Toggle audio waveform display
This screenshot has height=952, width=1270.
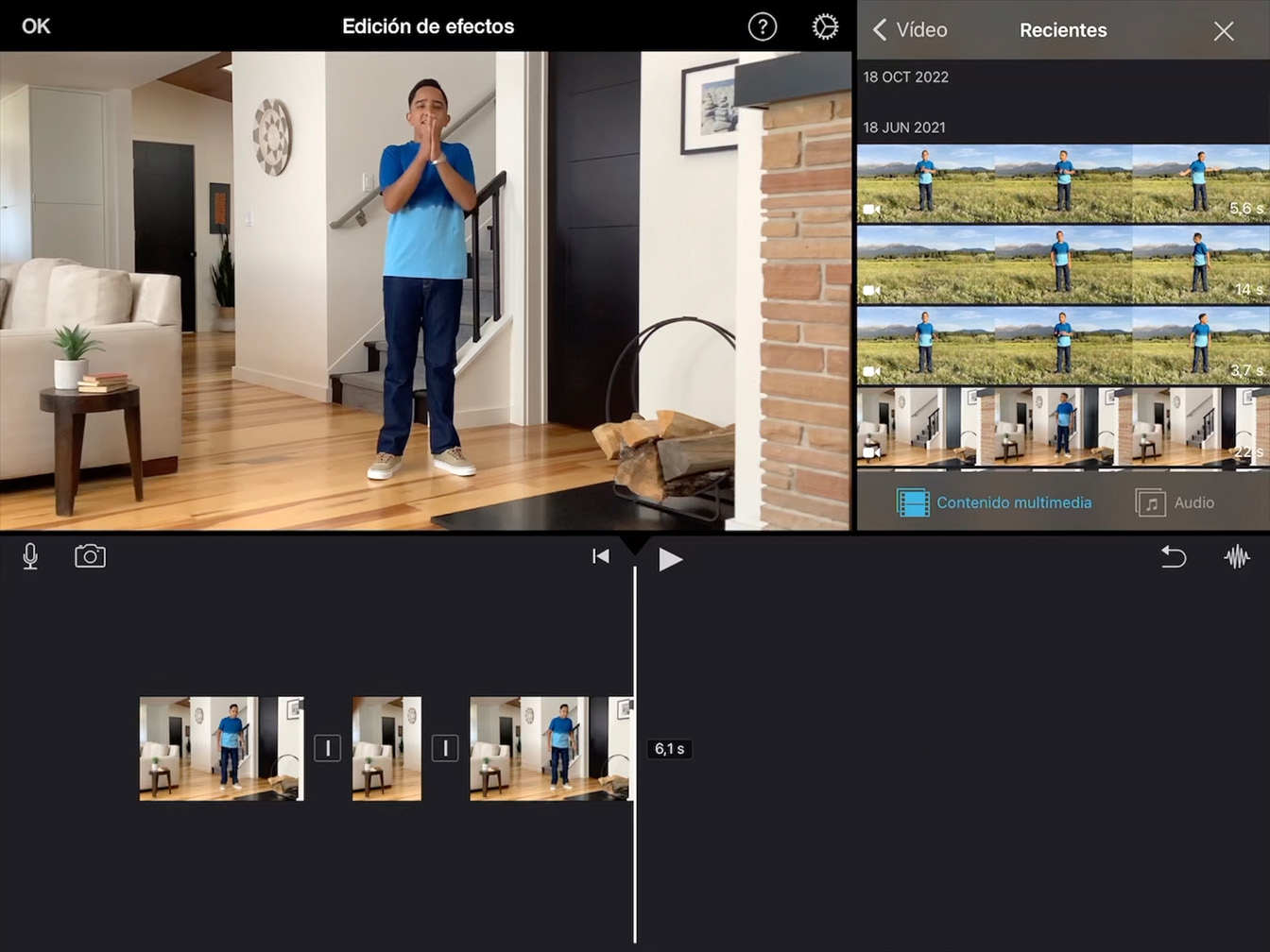(x=1237, y=556)
